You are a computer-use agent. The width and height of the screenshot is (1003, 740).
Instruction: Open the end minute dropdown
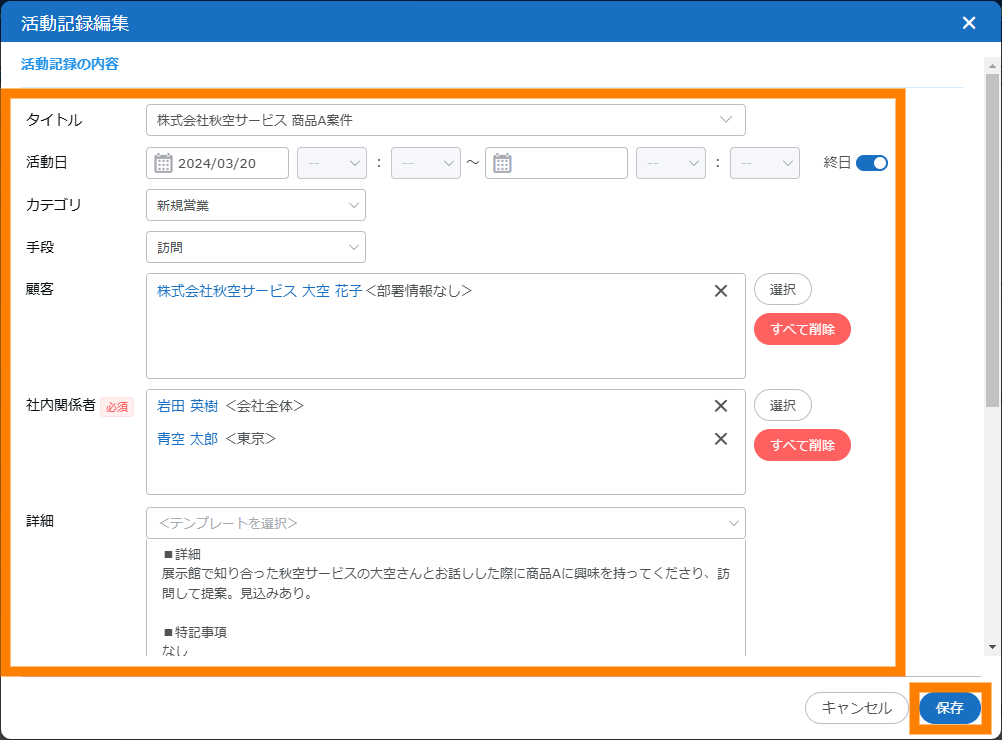pyautogui.click(x=764, y=163)
